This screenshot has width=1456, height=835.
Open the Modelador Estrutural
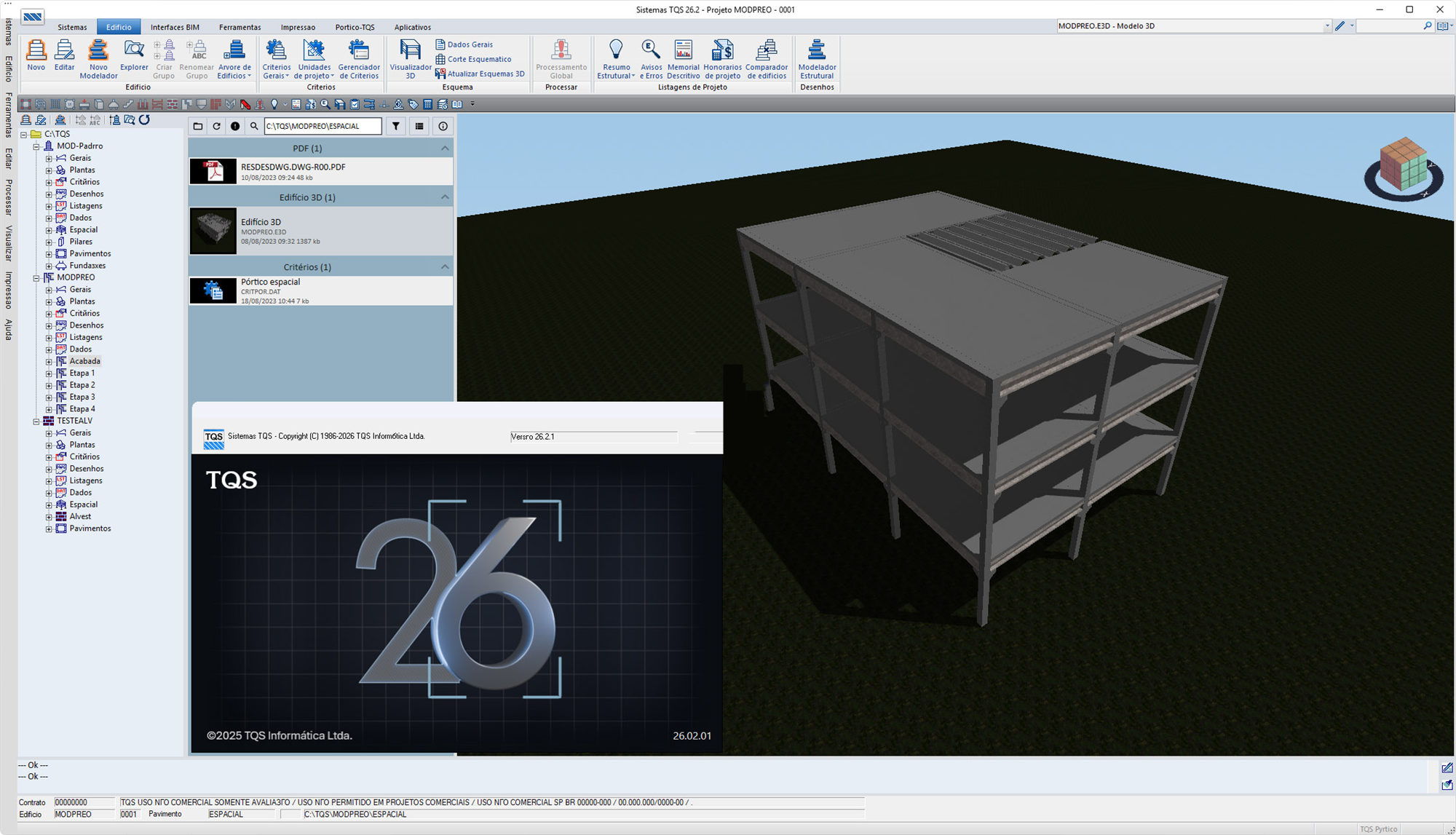(817, 59)
